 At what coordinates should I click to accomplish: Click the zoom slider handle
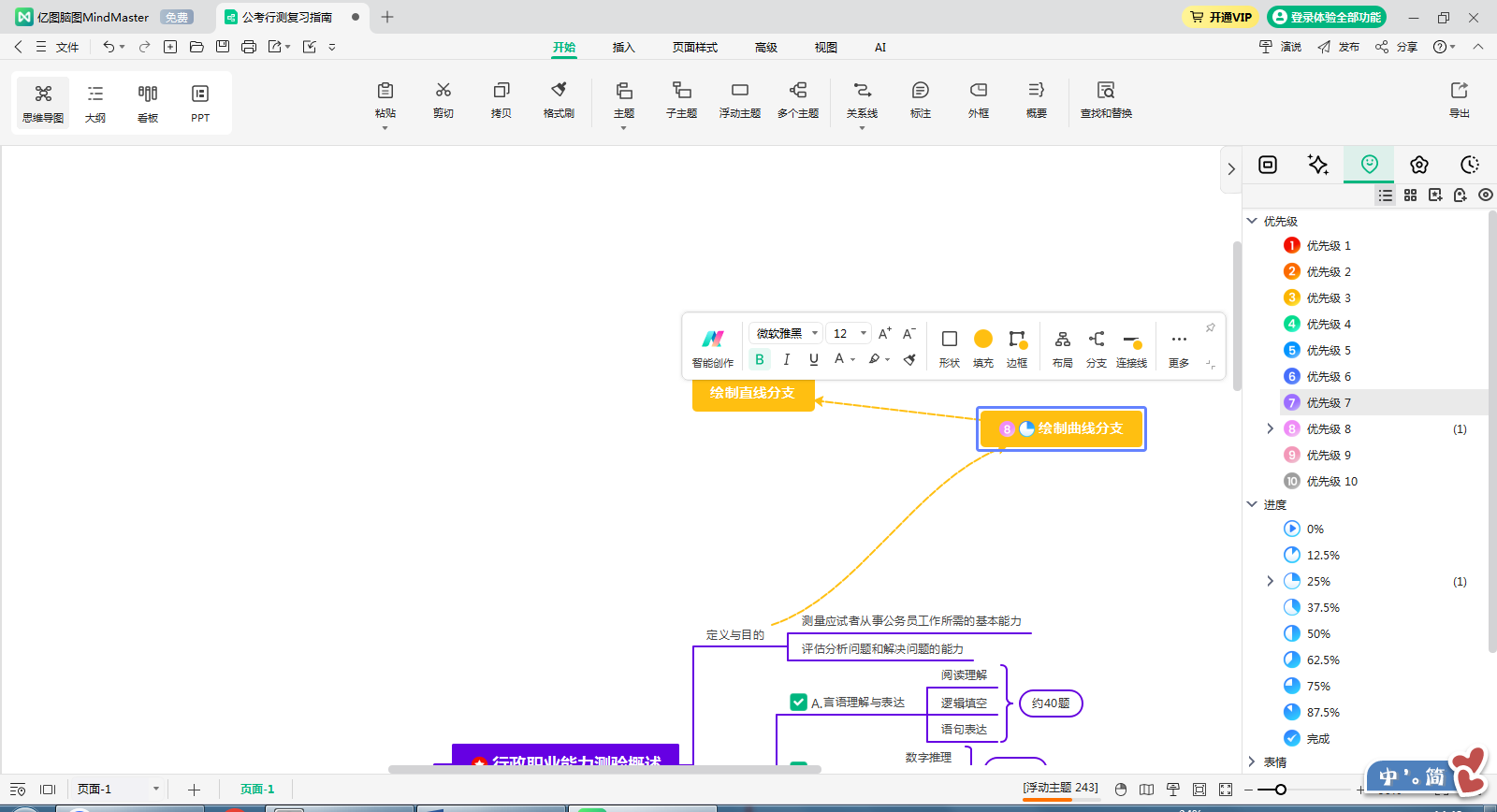coord(1281,790)
